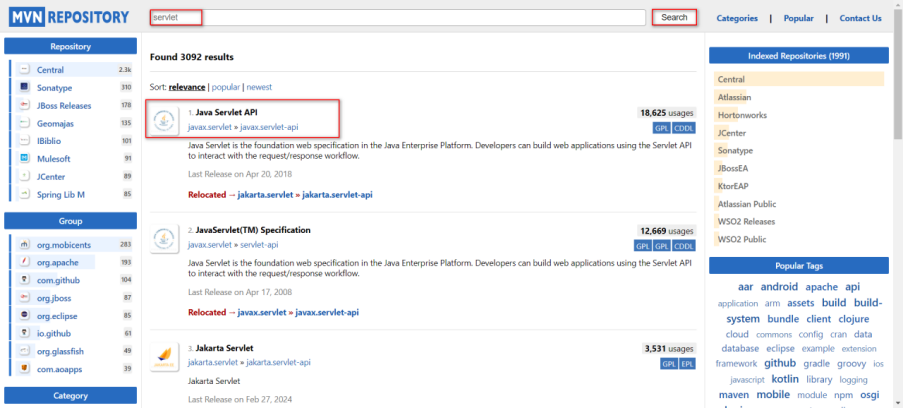The image size is (904, 408).
Task: Filter by org.apache group
Action: [x=58, y=262]
